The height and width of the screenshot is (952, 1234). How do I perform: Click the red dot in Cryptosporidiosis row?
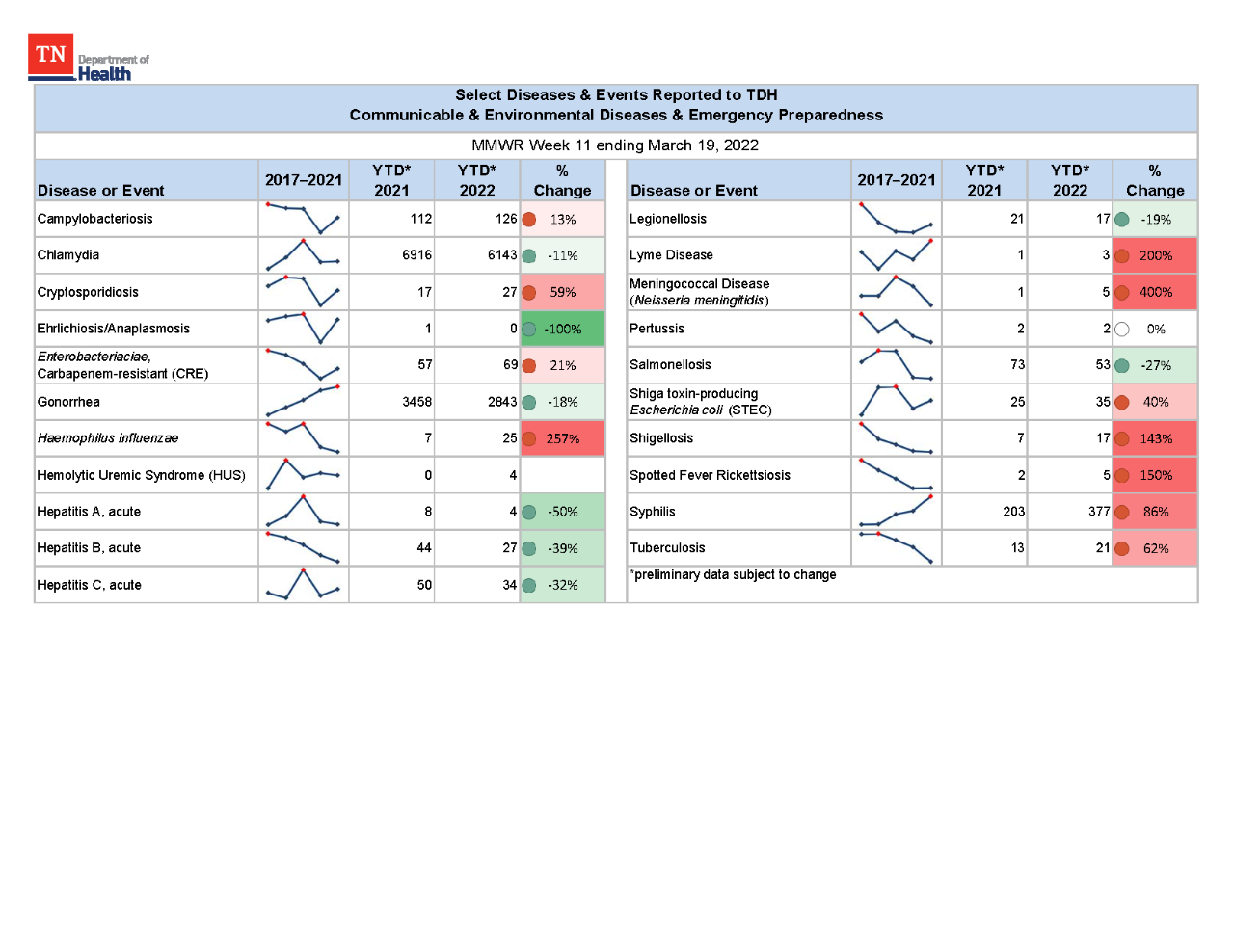tap(529, 293)
